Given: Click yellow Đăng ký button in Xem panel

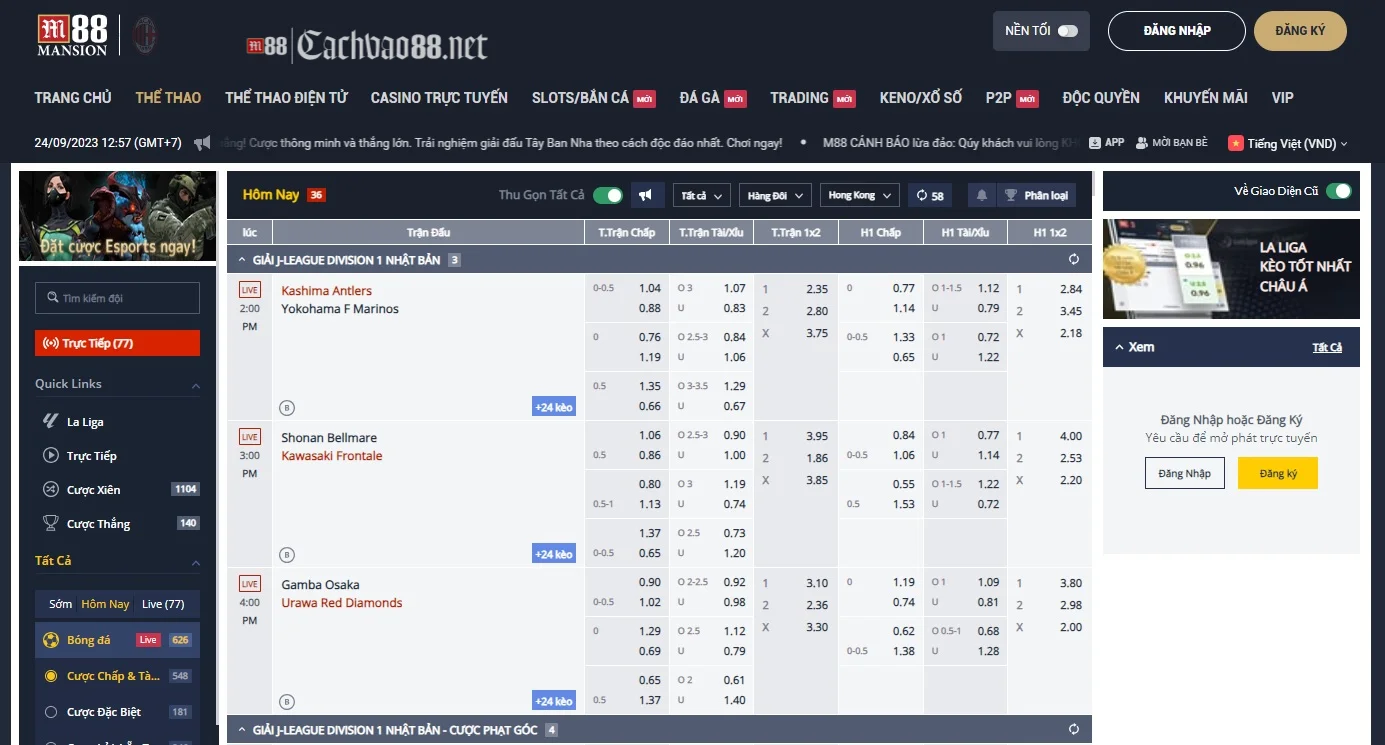Looking at the screenshot, I should [x=1278, y=473].
